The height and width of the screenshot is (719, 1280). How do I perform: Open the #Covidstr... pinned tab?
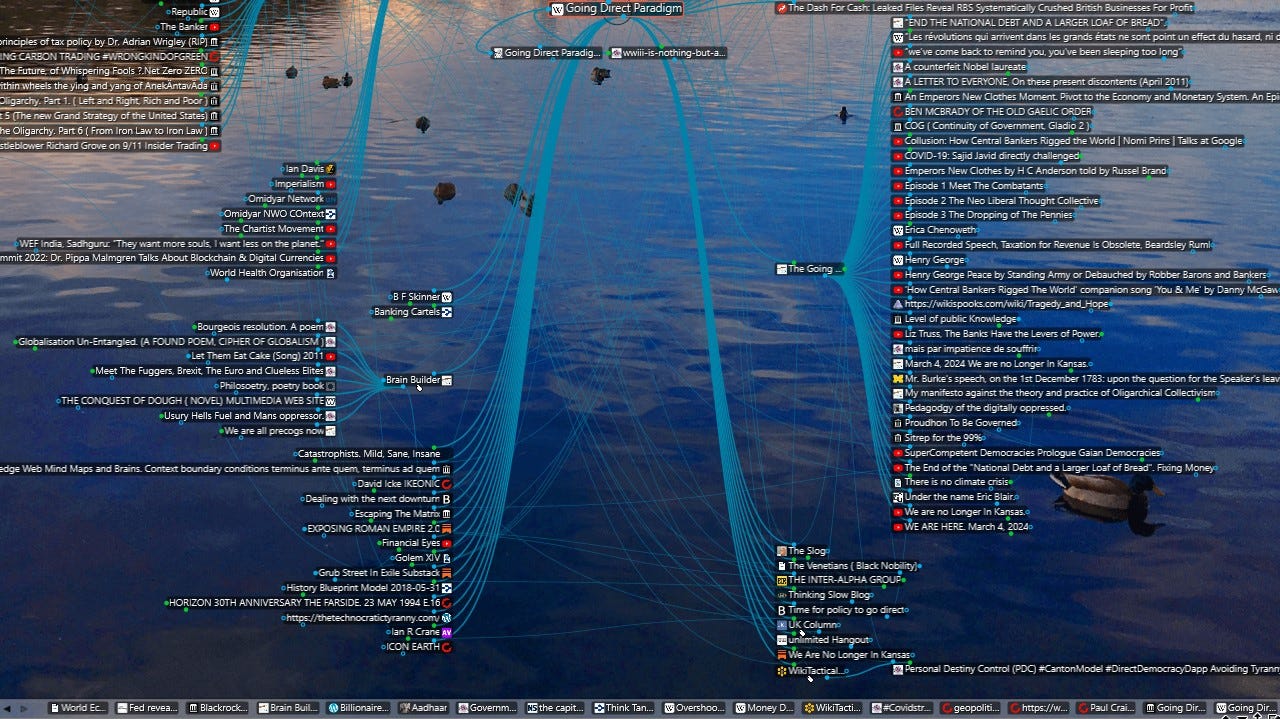pyautogui.click(x=902, y=708)
